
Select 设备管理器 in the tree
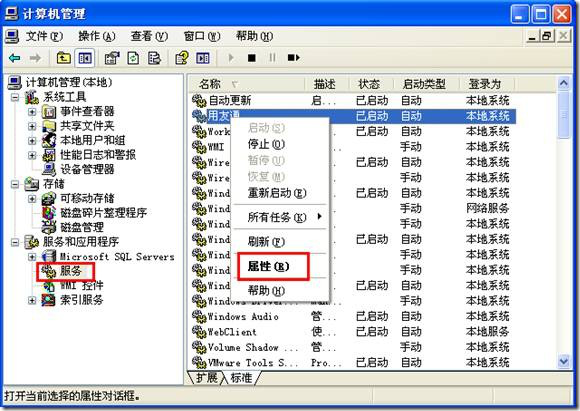click(87, 169)
